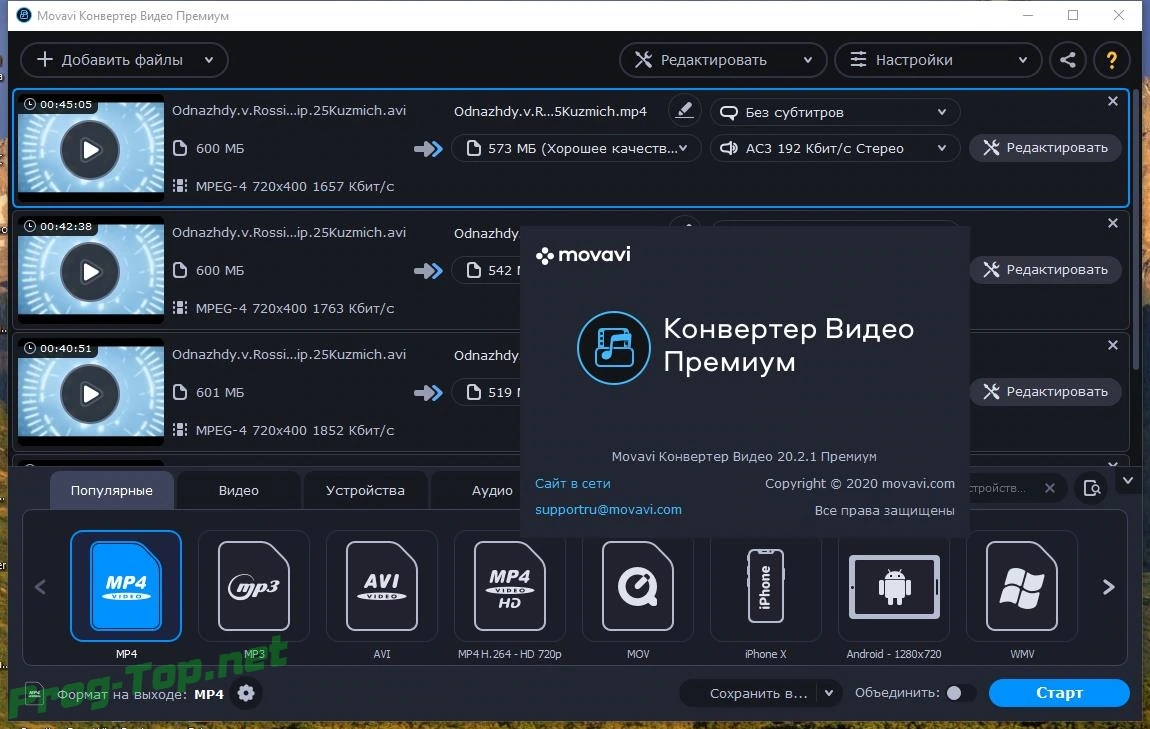The height and width of the screenshot is (729, 1150).
Task: Remove the first file with X
Action: pyautogui.click(x=1113, y=101)
